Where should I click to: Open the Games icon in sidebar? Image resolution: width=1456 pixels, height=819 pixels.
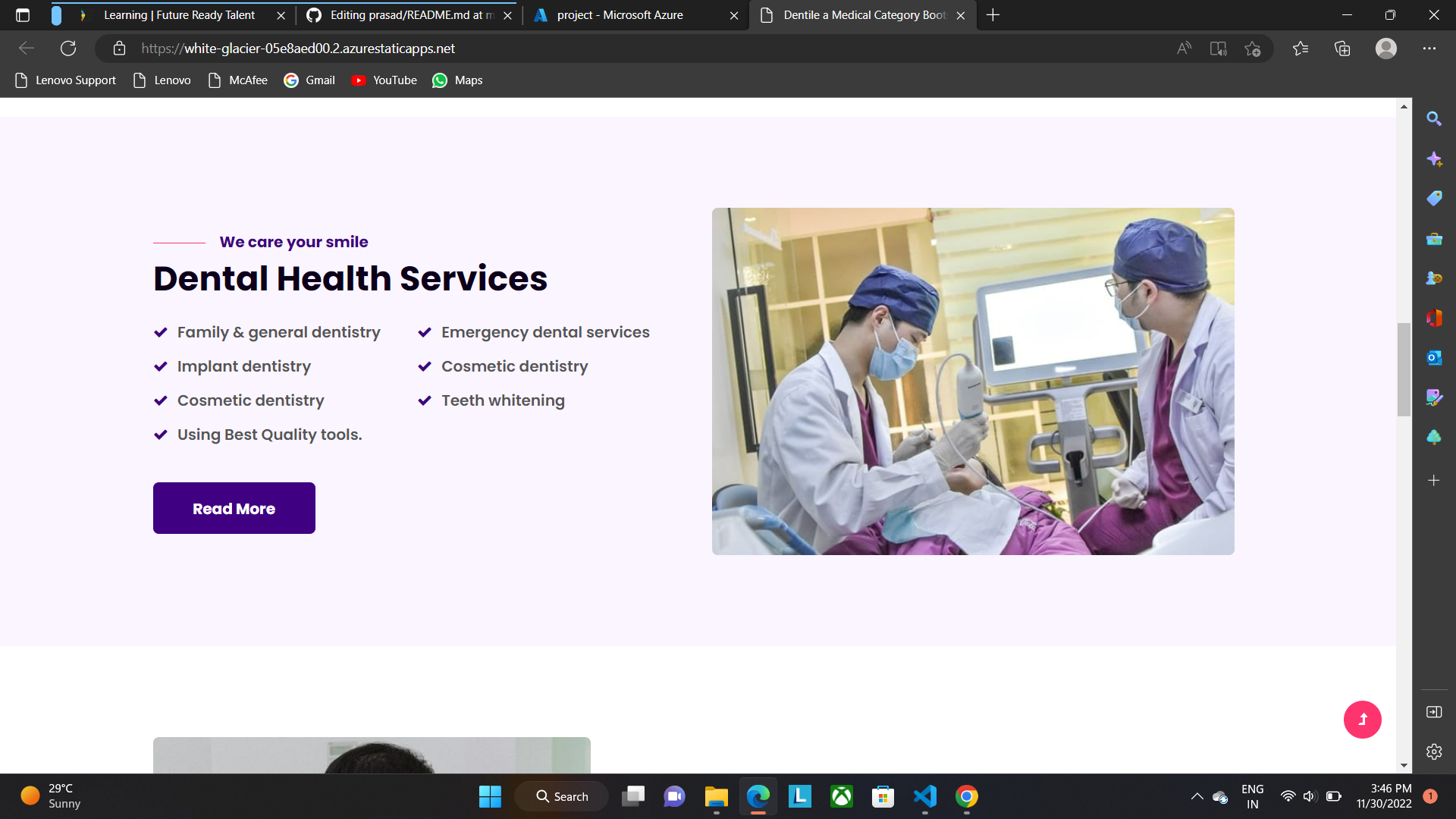point(1434,278)
